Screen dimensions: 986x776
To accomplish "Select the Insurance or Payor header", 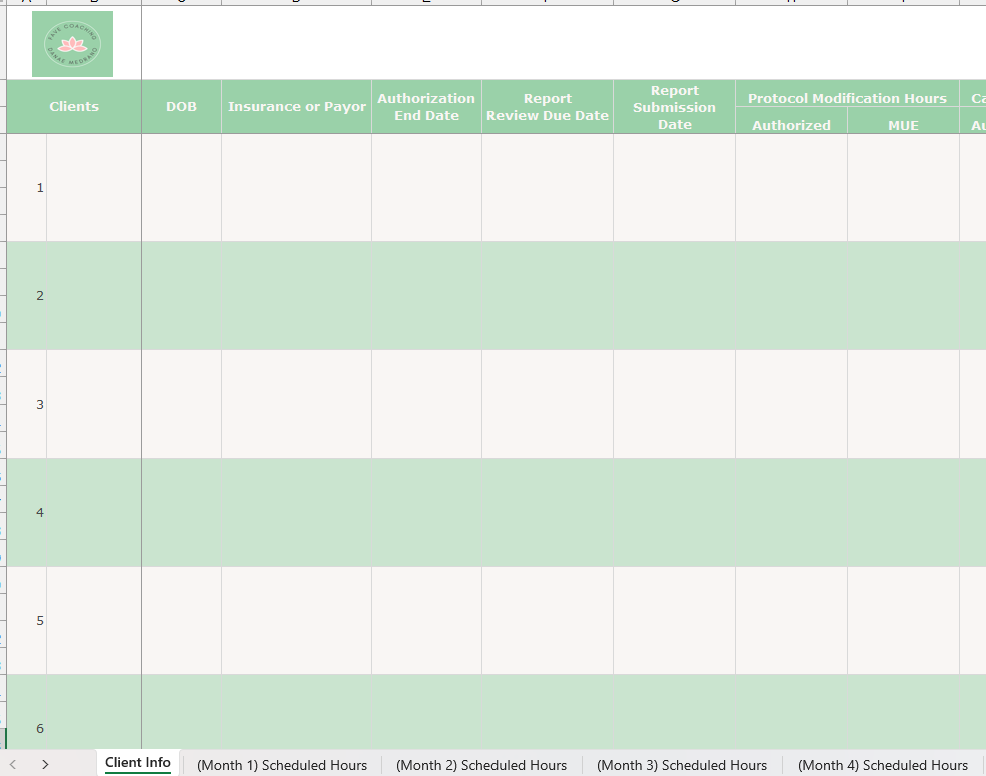I will 296,107.
